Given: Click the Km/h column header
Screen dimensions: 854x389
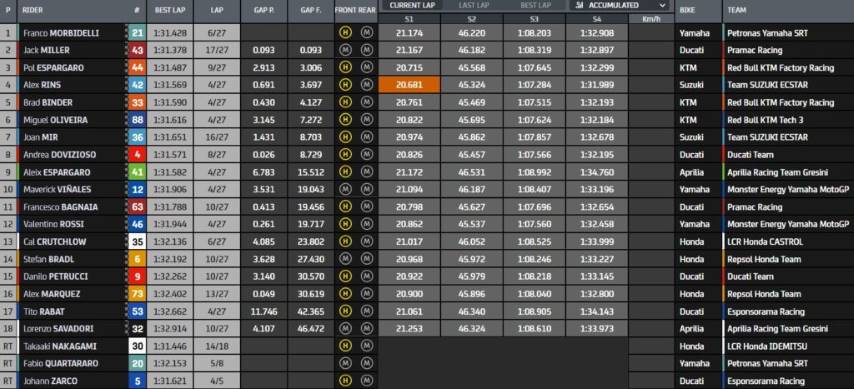Looking at the screenshot, I should pos(651,19).
